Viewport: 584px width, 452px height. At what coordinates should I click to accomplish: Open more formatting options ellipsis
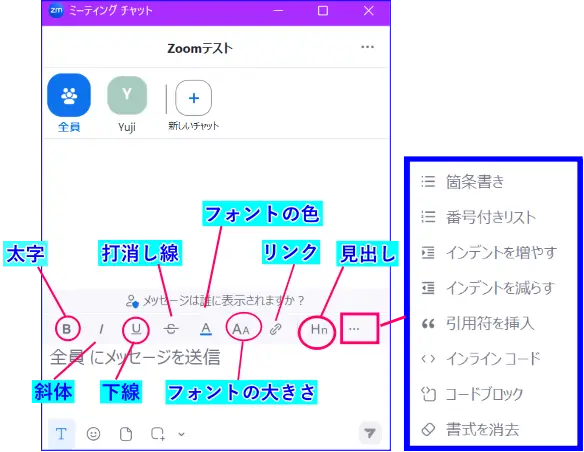pos(354,329)
